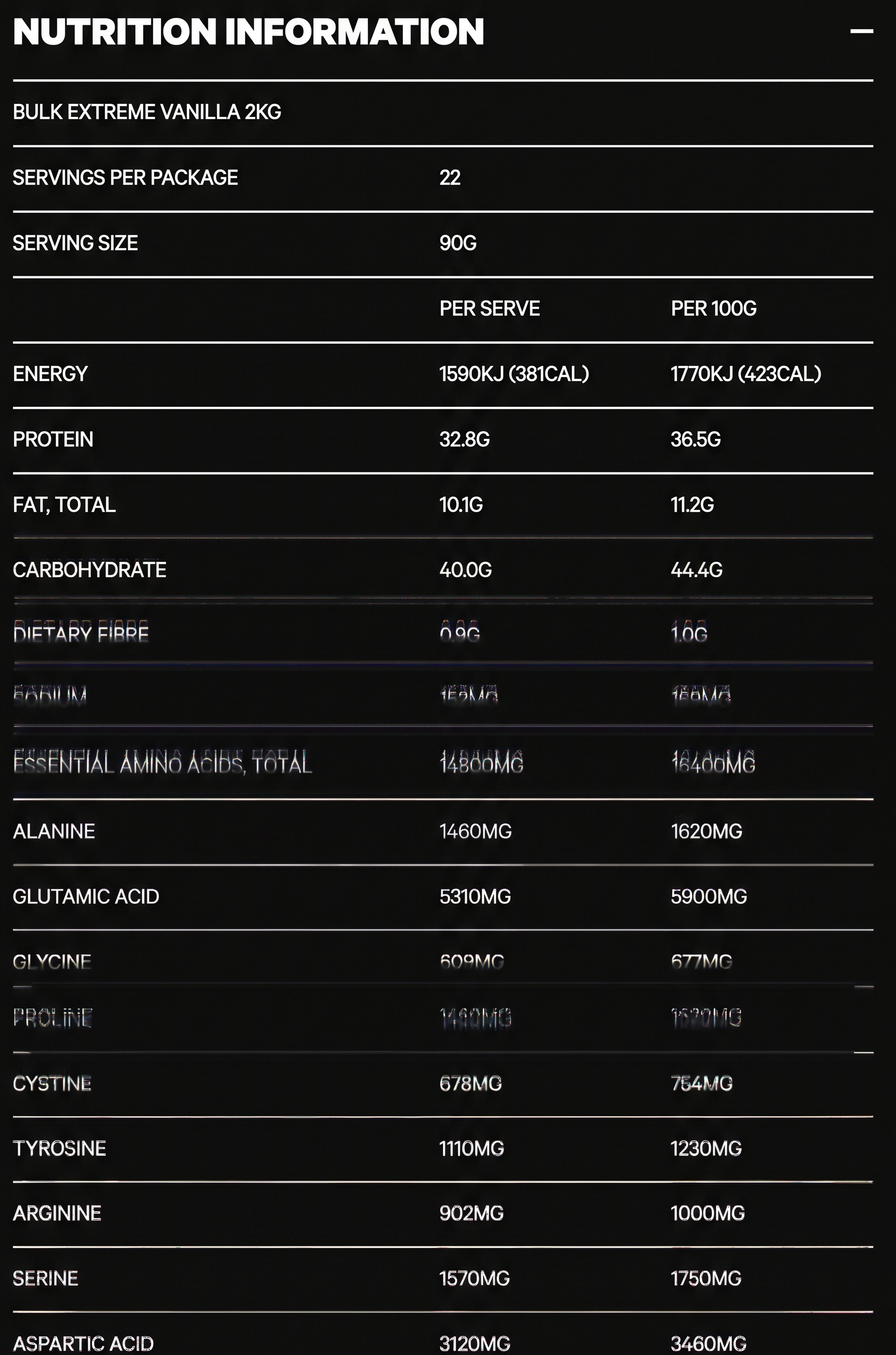Click the 1770KJ (423CAL) energy value

pyautogui.click(x=746, y=374)
